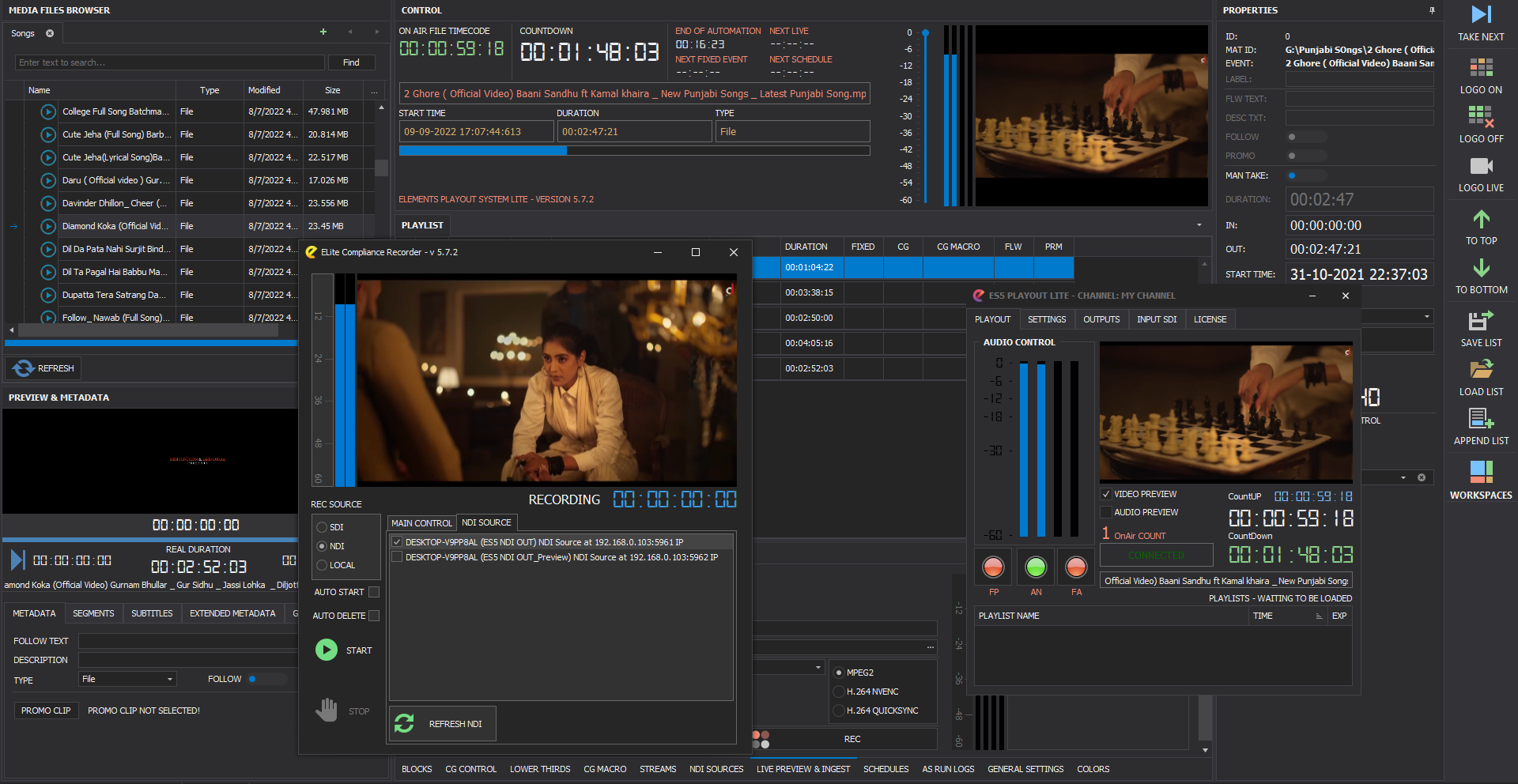
Task: Click the SAVE LIST icon
Action: coord(1481,320)
